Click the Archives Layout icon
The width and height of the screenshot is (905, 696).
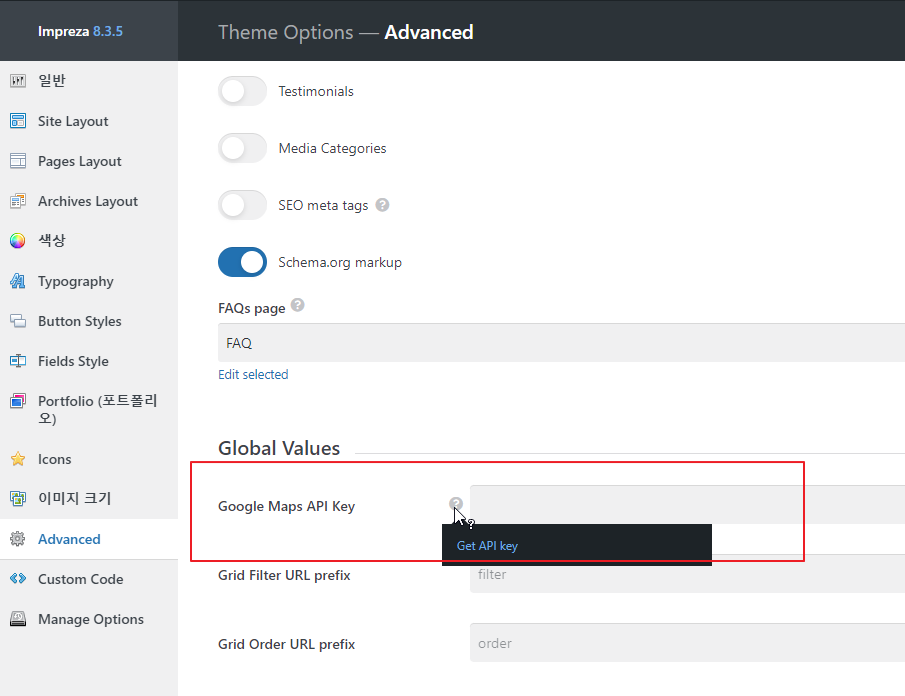point(18,201)
